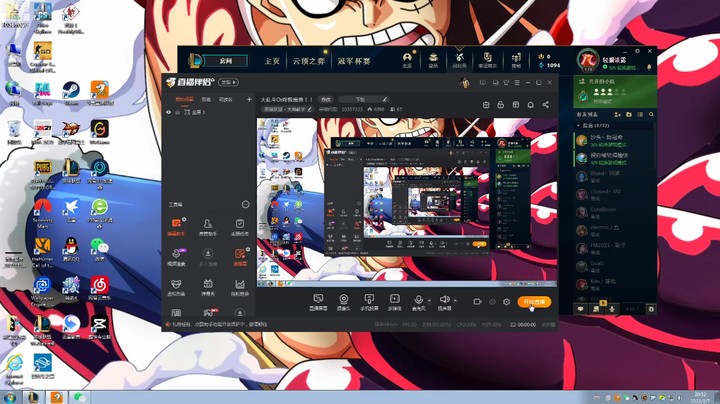Toggle the League voice microphone icon at bottom
Image resolution: width=720 pixels, height=404 pixels.
612,309
